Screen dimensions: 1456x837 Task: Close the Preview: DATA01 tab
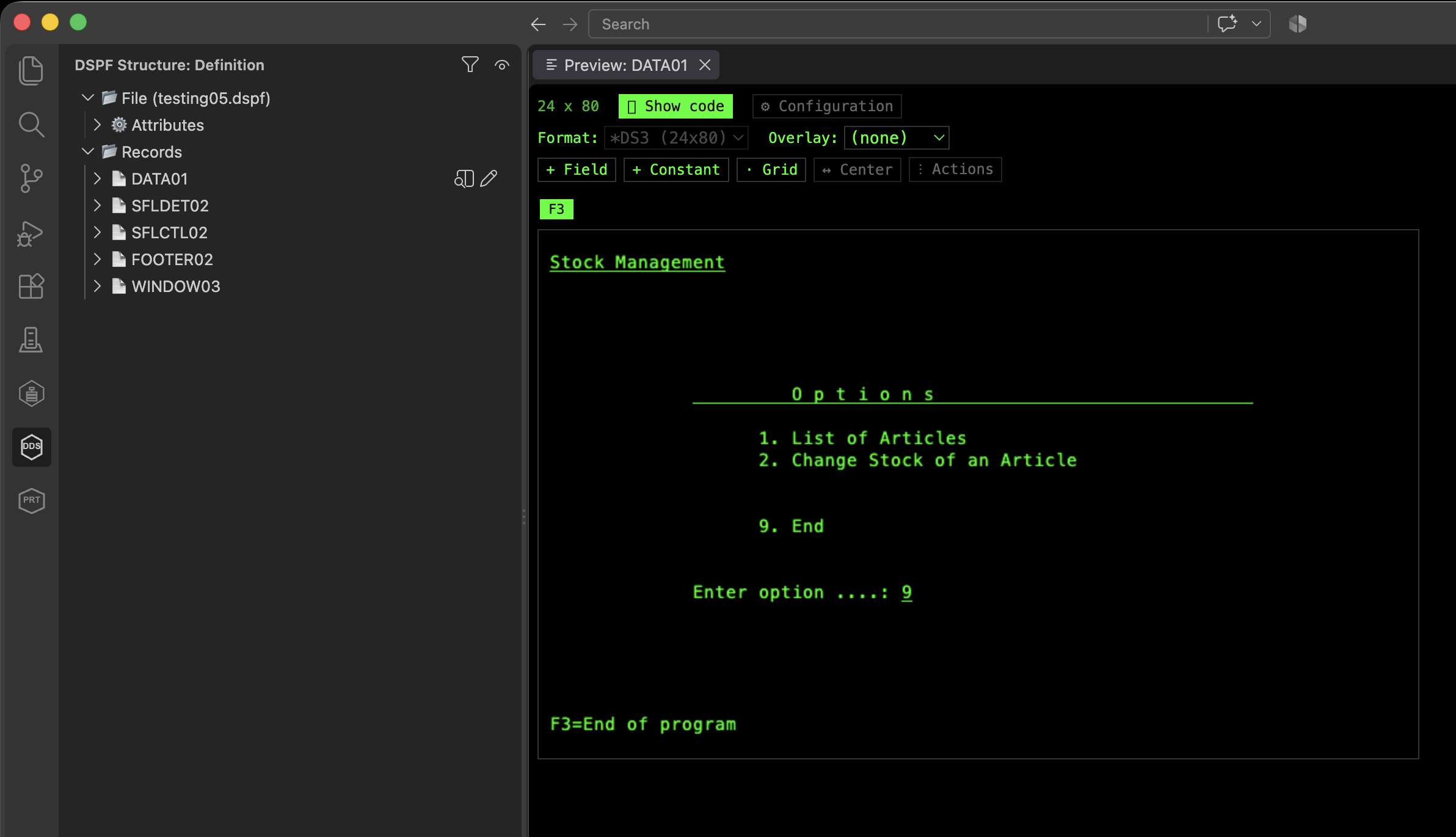click(x=705, y=65)
